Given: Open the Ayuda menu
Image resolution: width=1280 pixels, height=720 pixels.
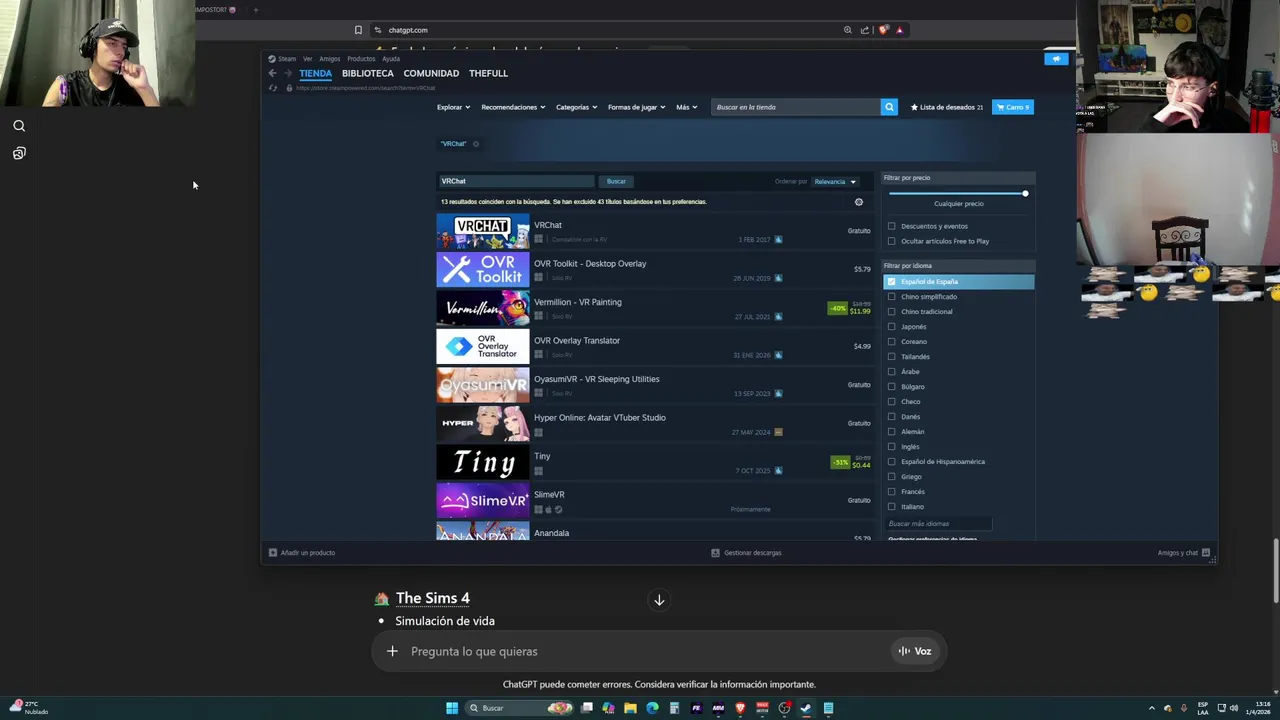Looking at the screenshot, I should coord(391,59).
